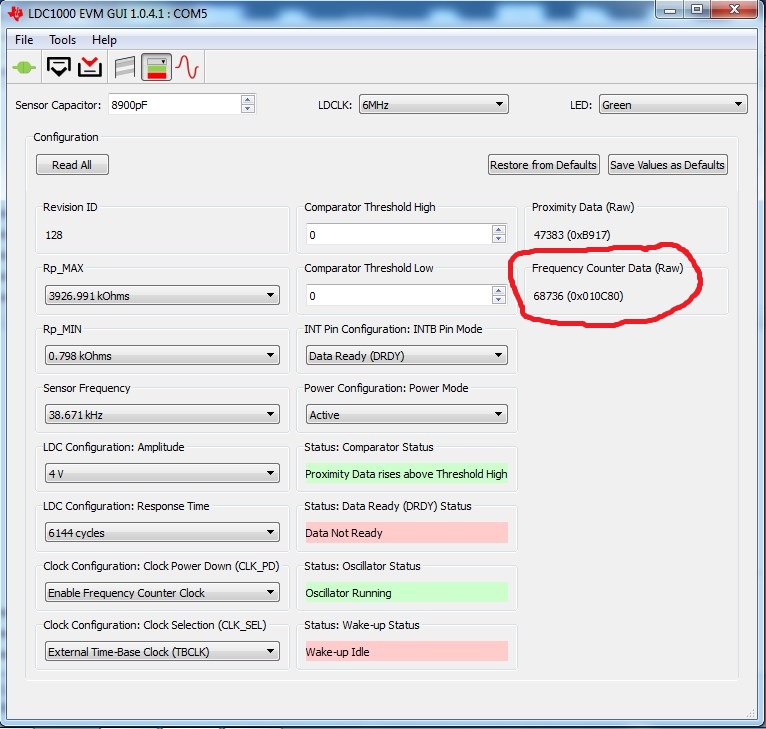Click Restore from Defaults button
The height and width of the screenshot is (729, 766).
(543, 165)
